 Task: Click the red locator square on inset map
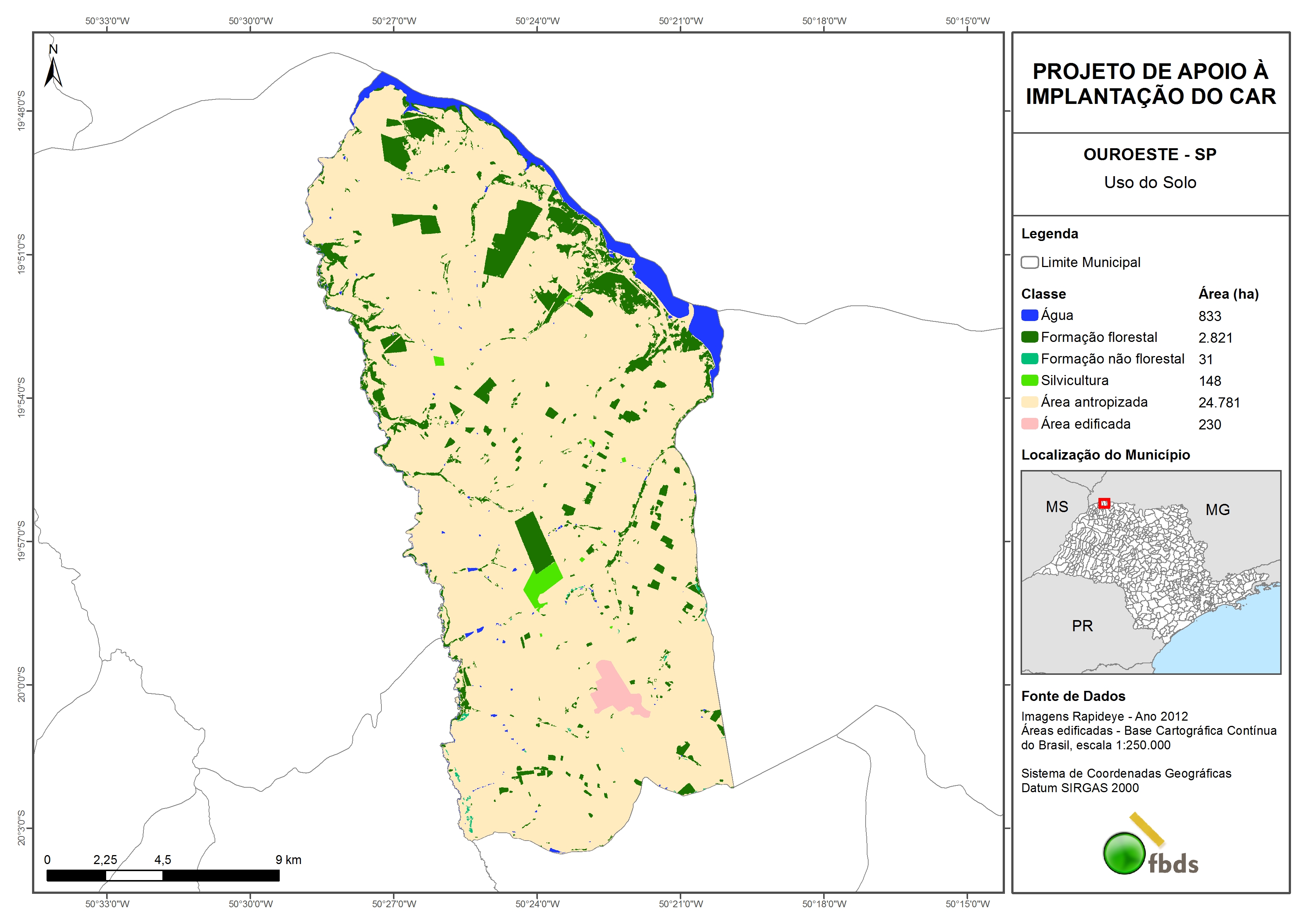click(1104, 503)
